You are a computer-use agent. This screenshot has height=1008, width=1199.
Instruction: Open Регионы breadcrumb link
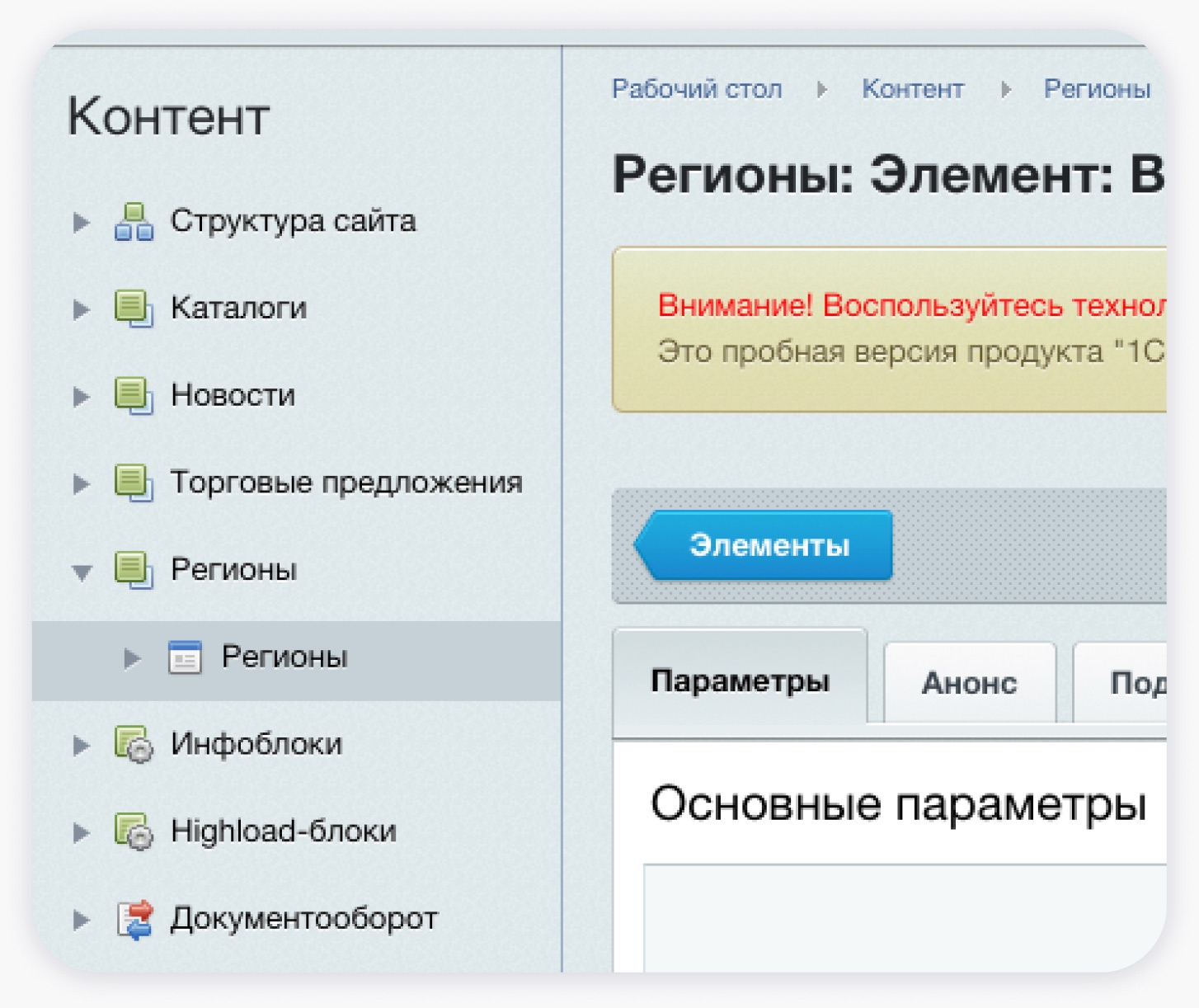coord(1097,89)
